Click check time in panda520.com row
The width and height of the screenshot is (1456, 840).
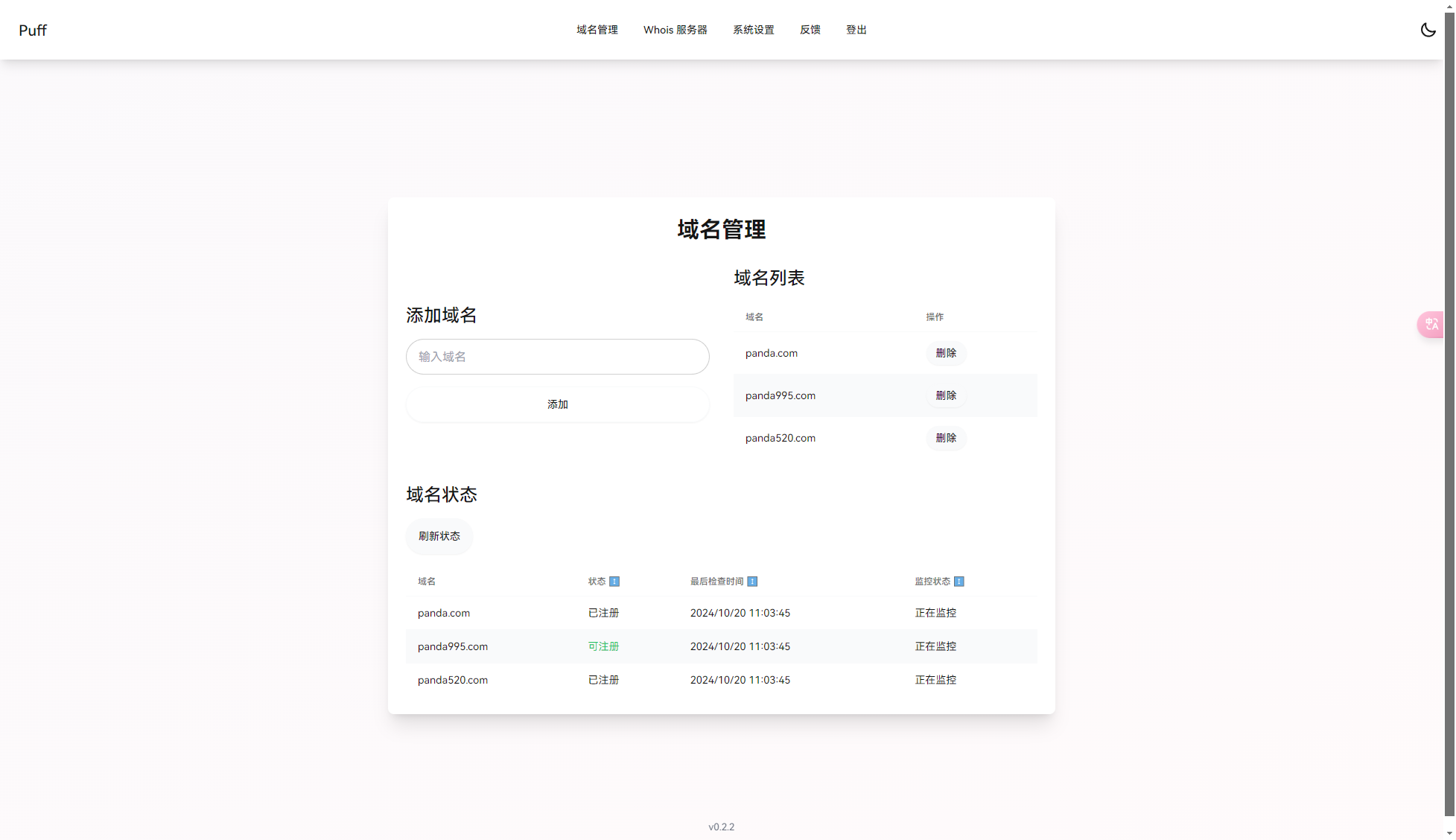740,680
